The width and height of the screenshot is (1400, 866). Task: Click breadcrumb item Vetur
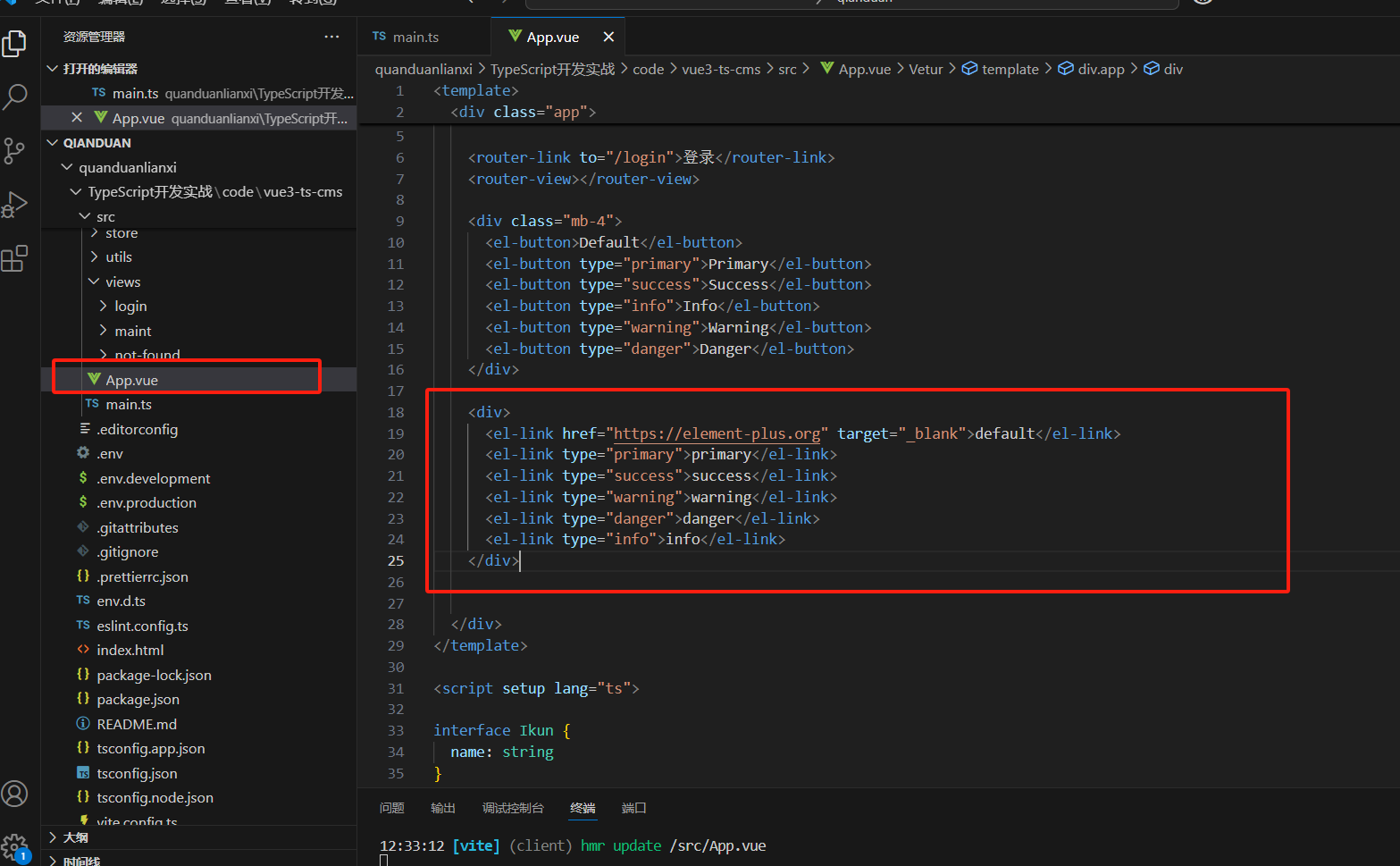point(926,69)
